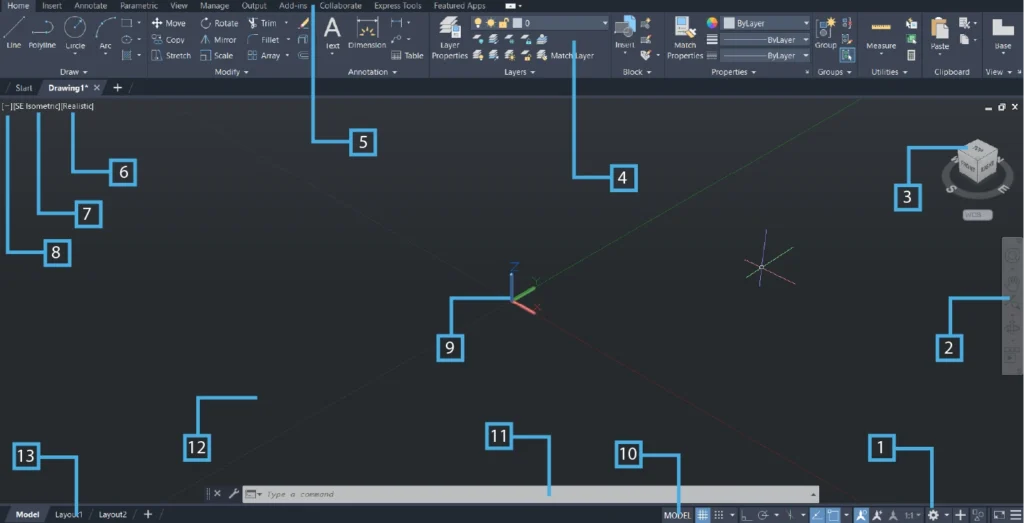This screenshot has width=1024, height=523.
Task: Activate the Move command
Action: point(168,23)
